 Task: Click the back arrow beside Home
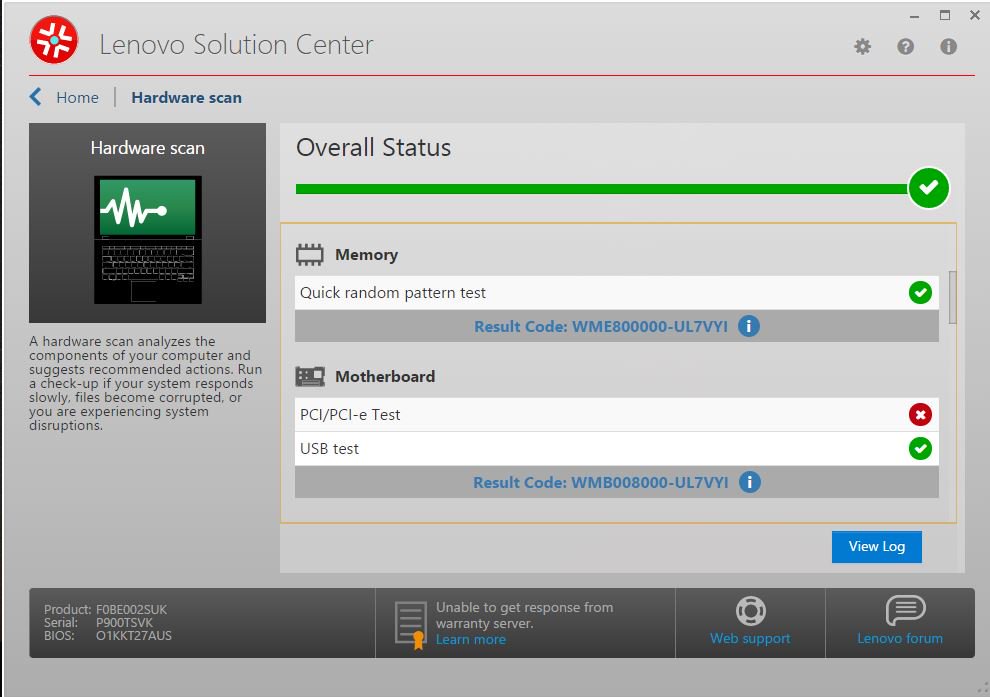pos(37,97)
